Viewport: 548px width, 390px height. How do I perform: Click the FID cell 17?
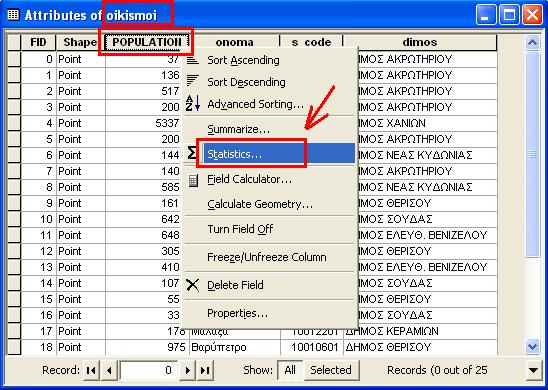[38, 331]
